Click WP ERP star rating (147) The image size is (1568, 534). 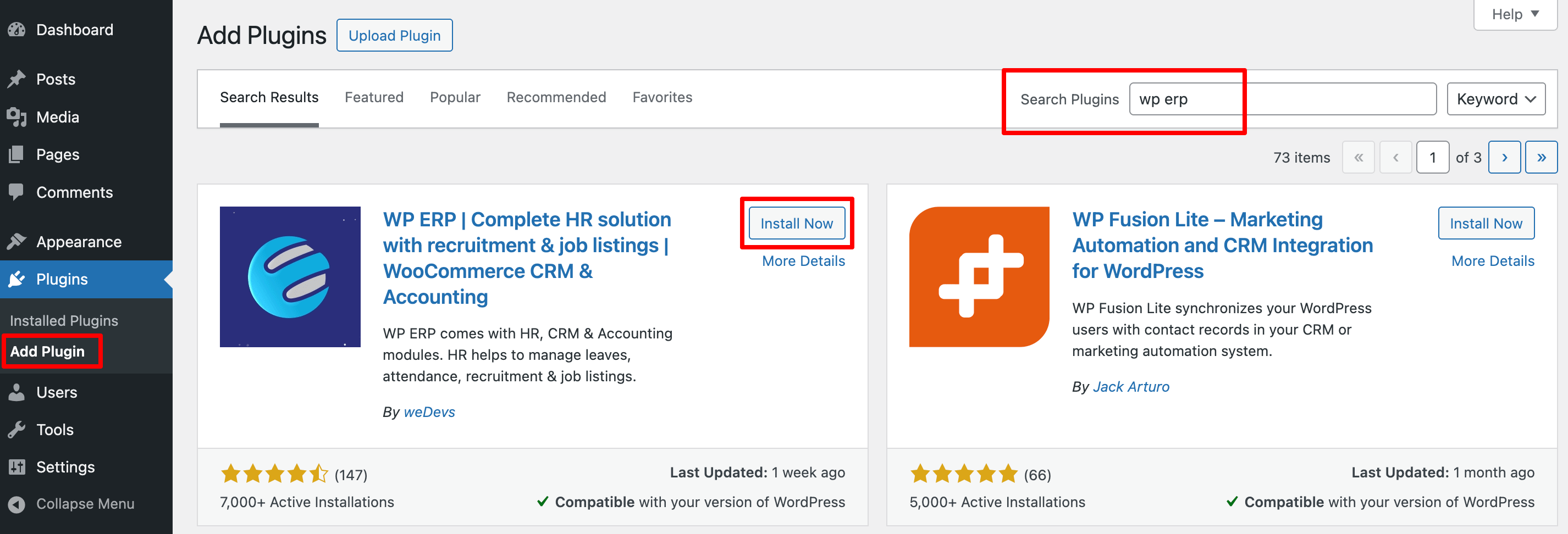point(294,474)
